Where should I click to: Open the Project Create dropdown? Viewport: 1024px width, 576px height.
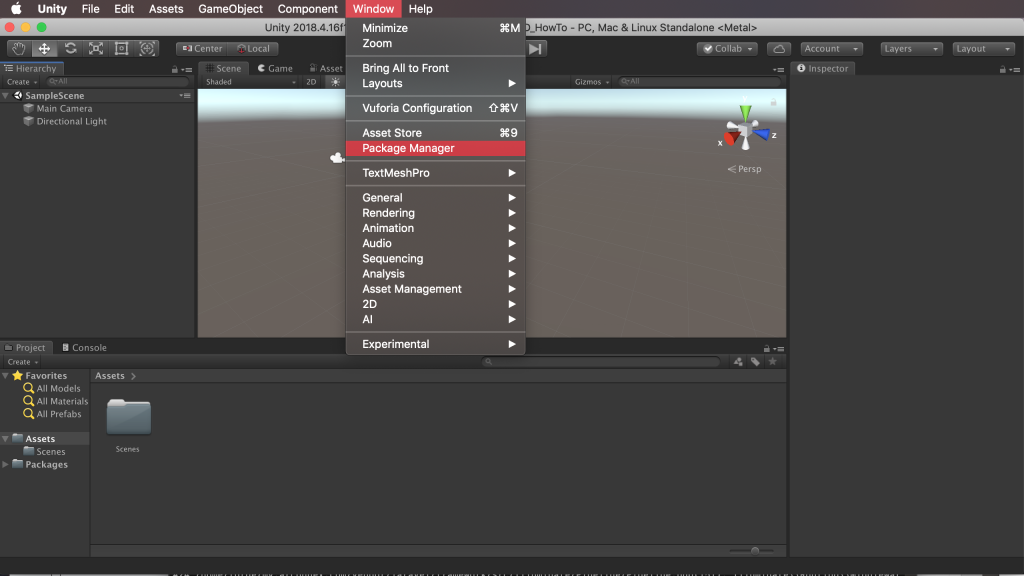(x=22, y=362)
